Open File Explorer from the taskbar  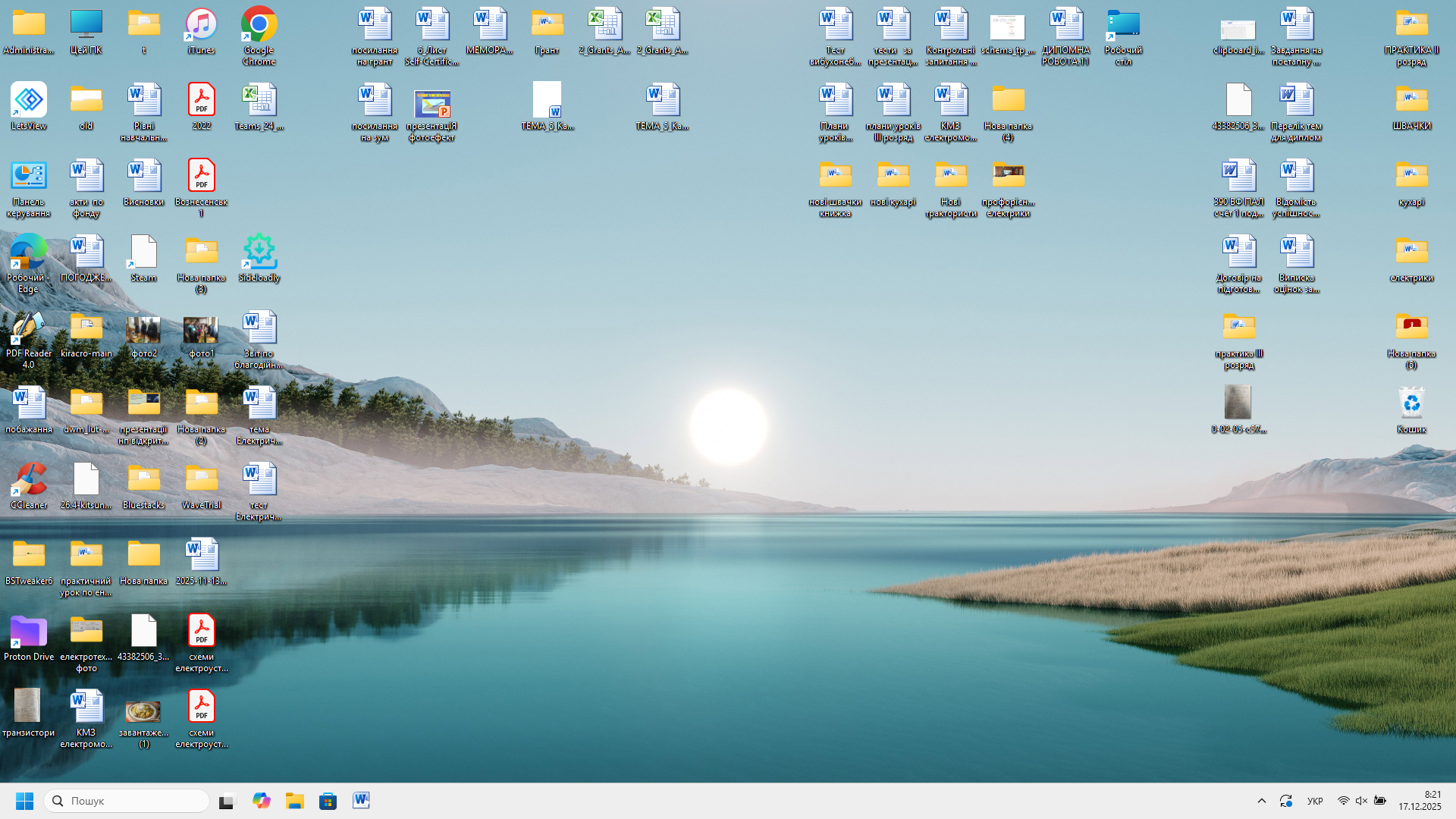pos(294,801)
